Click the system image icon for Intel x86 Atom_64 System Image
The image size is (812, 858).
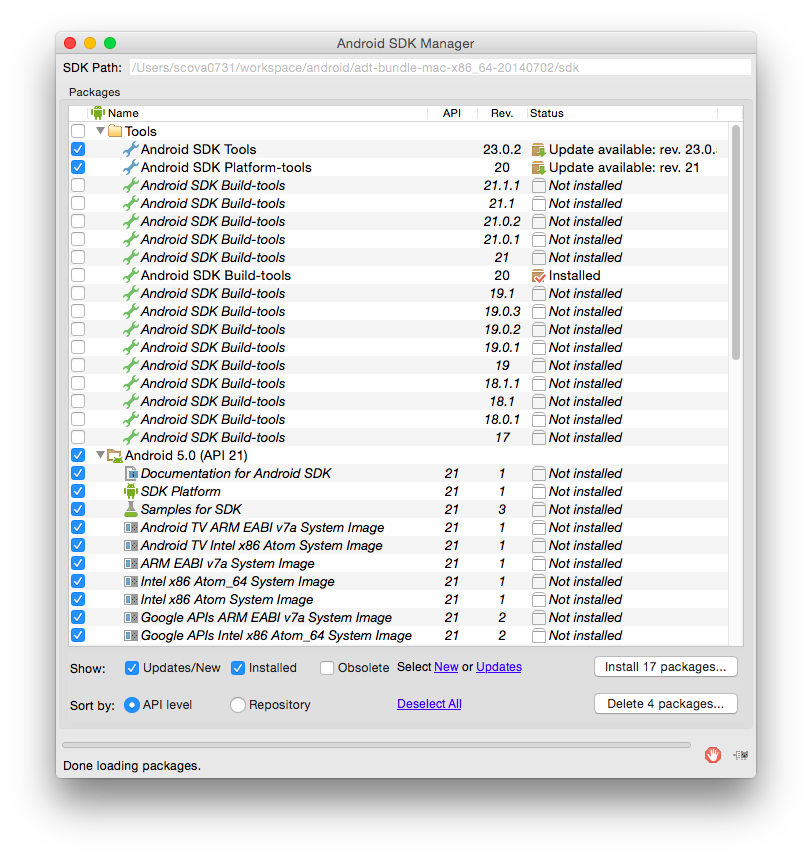coord(132,581)
